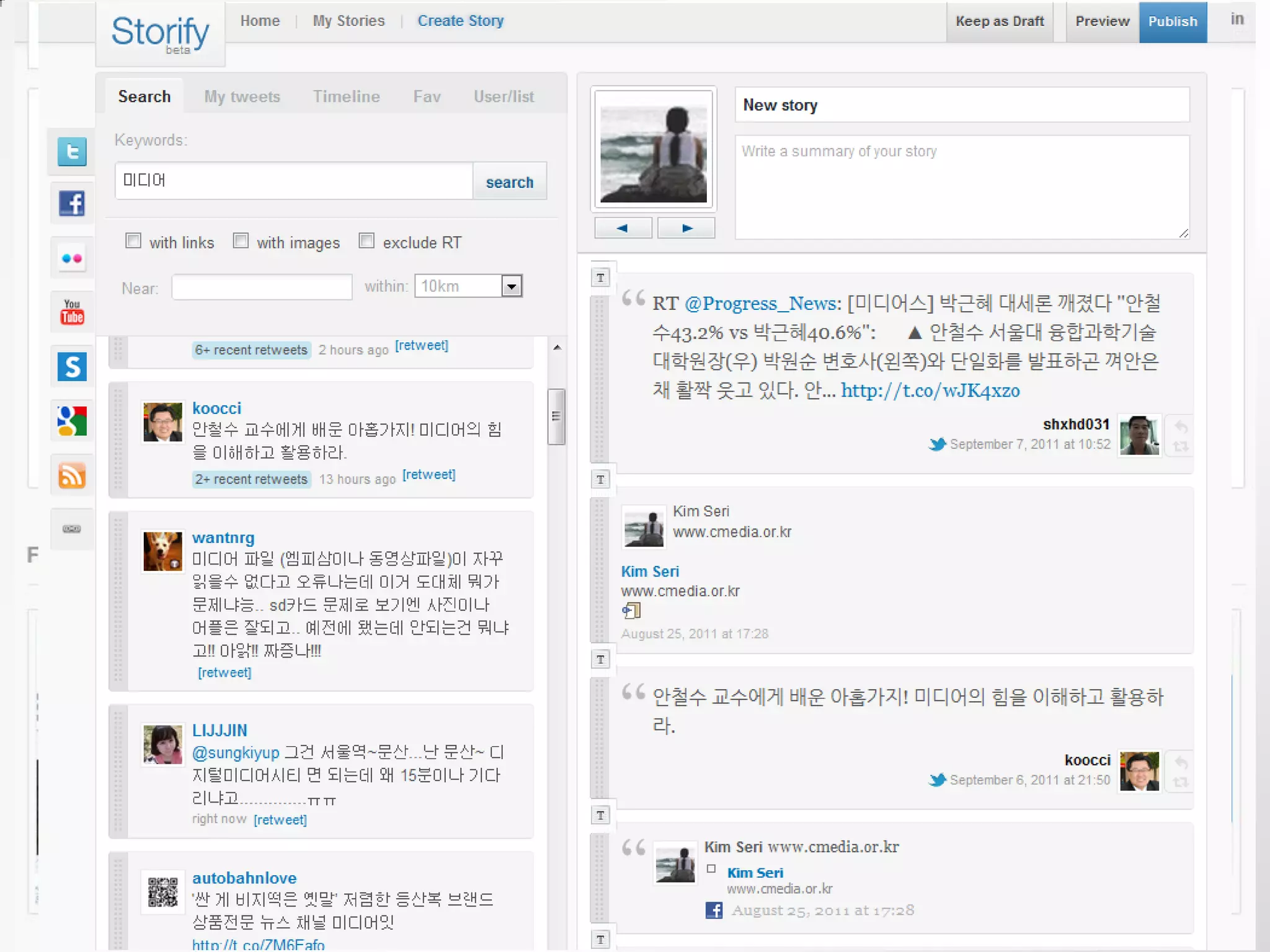The image size is (1270, 952).
Task: Click the Keywords search input field
Action: [294, 181]
